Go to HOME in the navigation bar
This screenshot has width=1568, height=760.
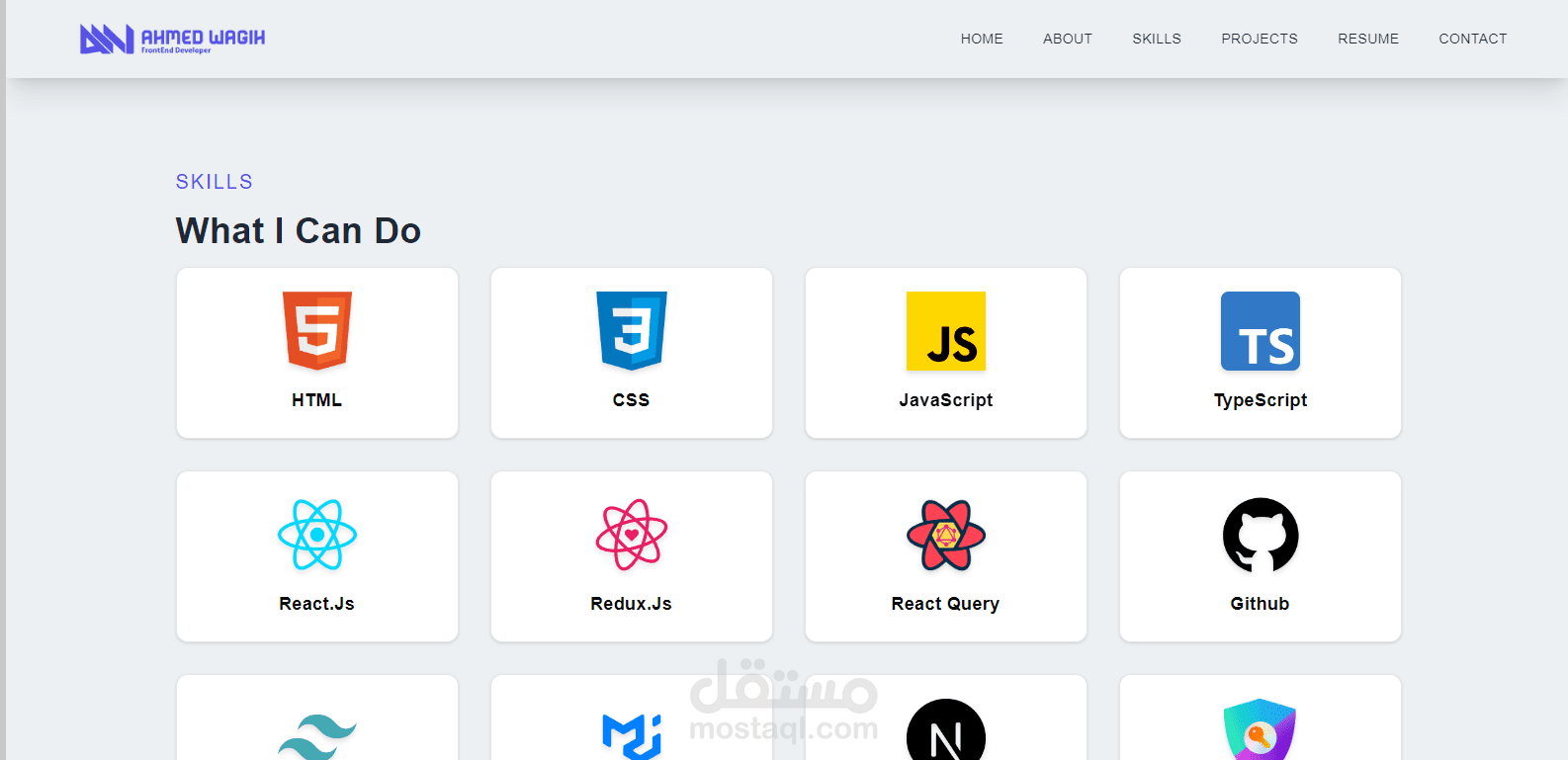coord(982,39)
